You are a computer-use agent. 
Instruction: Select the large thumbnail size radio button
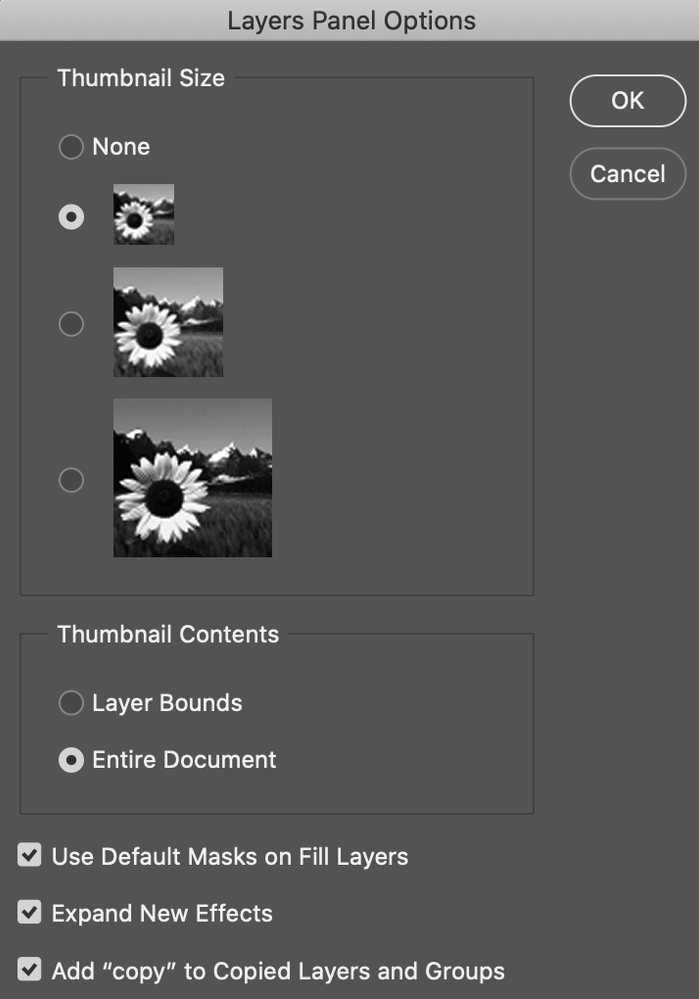tap(71, 480)
